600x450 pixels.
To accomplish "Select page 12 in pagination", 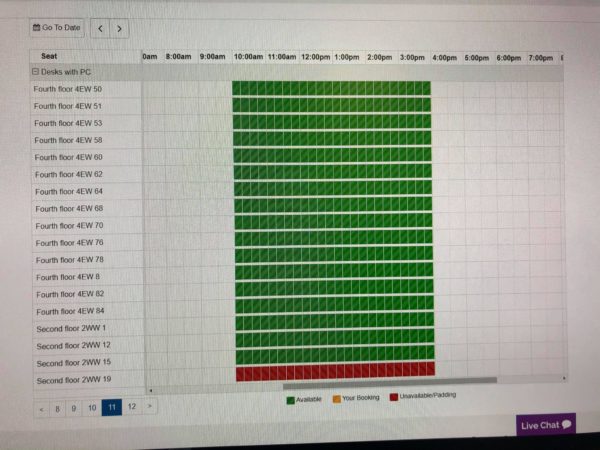I will (x=132, y=407).
